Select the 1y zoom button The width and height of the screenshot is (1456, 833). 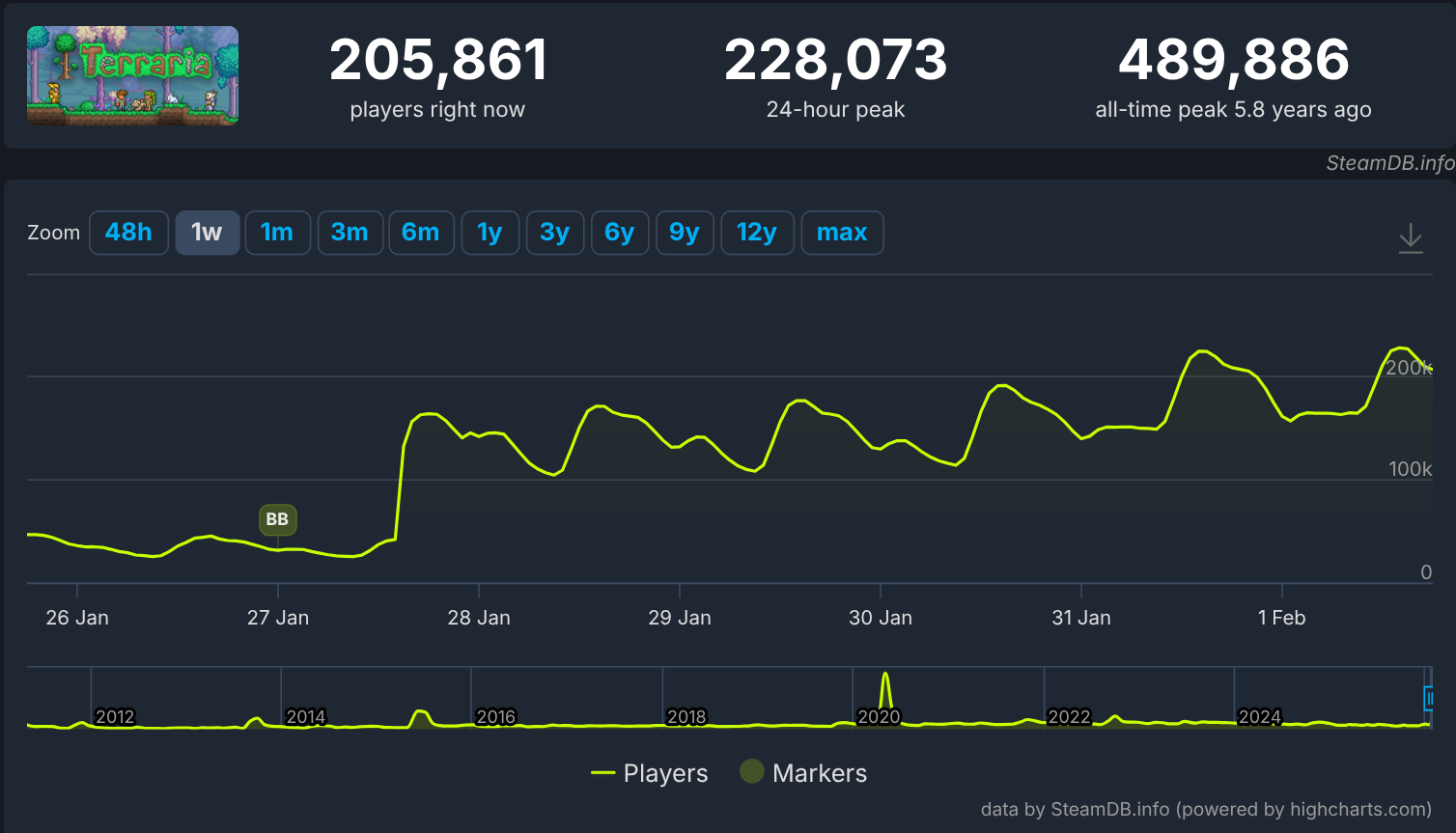(x=490, y=233)
